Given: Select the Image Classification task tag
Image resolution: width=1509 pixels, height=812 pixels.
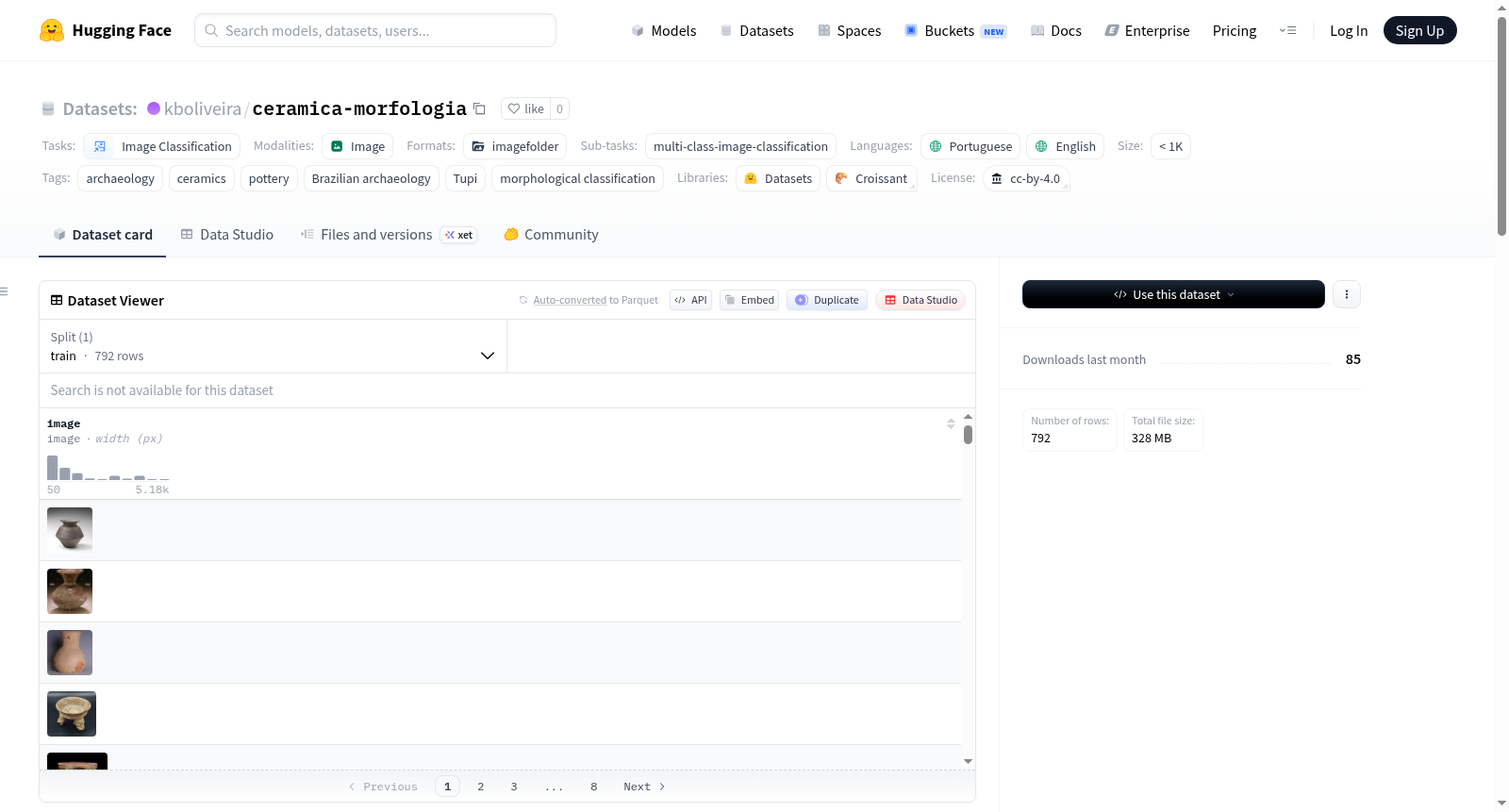Looking at the screenshot, I should point(161,146).
